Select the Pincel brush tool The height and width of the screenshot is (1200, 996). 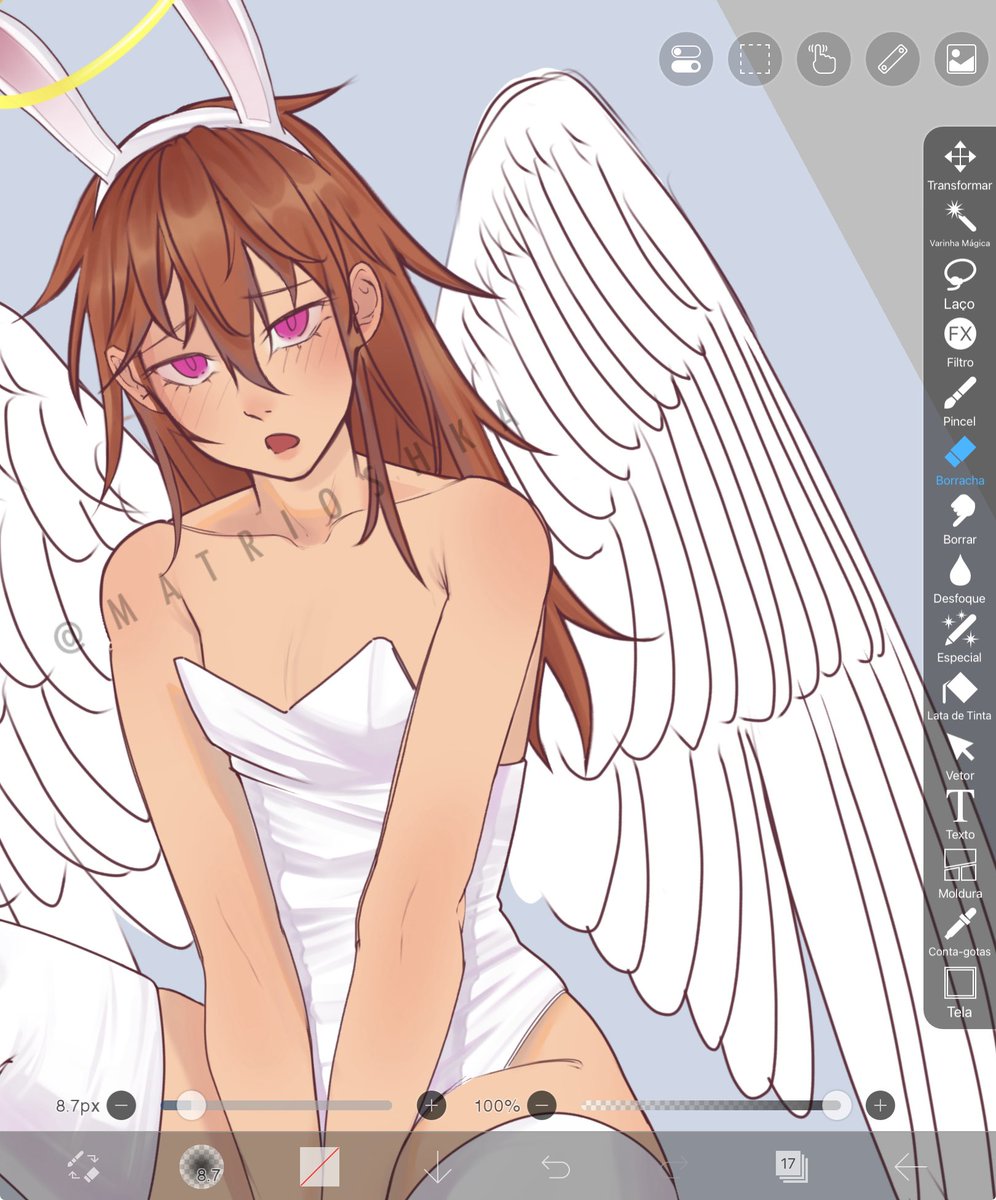[x=960, y=402]
